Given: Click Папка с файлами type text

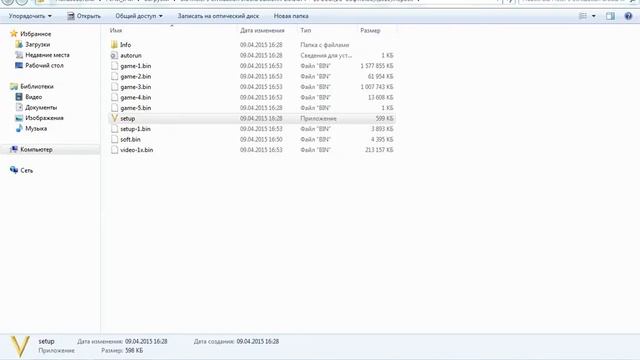Looking at the screenshot, I should [x=324, y=44].
